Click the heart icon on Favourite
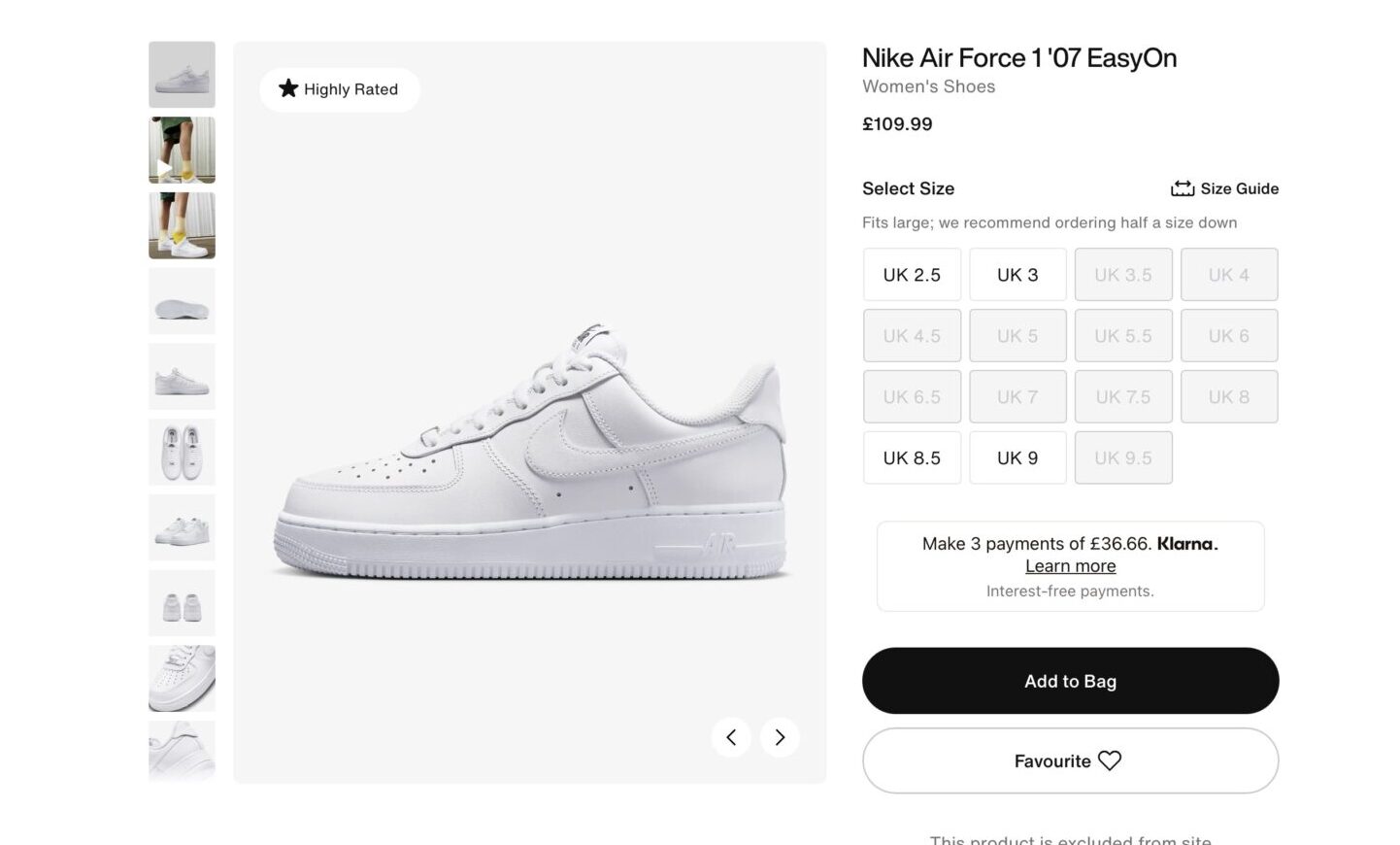The width and height of the screenshot is (1400, 845). [1110, 760]
